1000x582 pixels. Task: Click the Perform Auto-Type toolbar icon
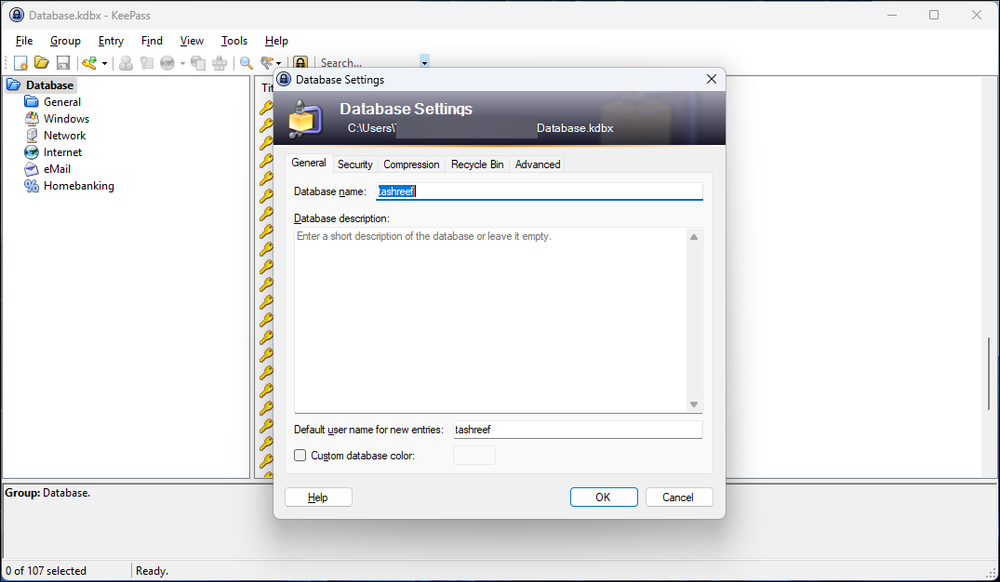[x=219, y=62]
